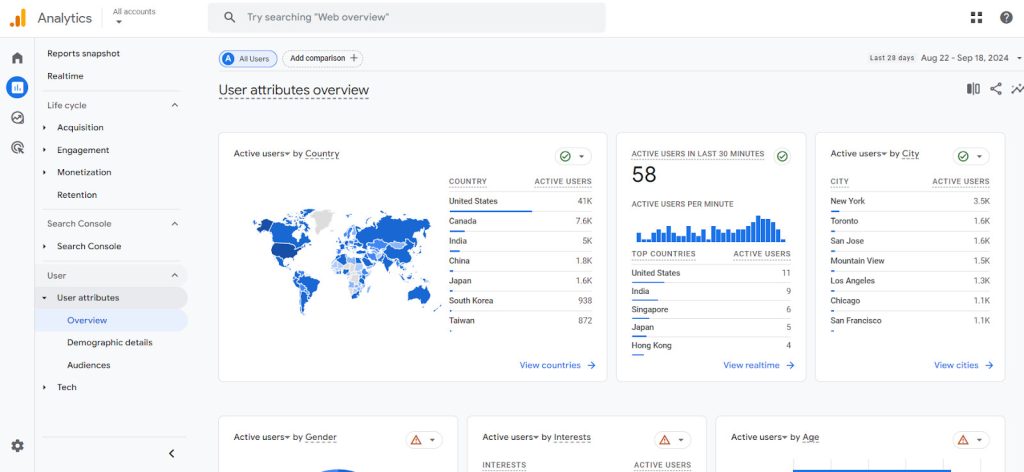Collapse the navigation with the chevron arrow

(172, 453)
